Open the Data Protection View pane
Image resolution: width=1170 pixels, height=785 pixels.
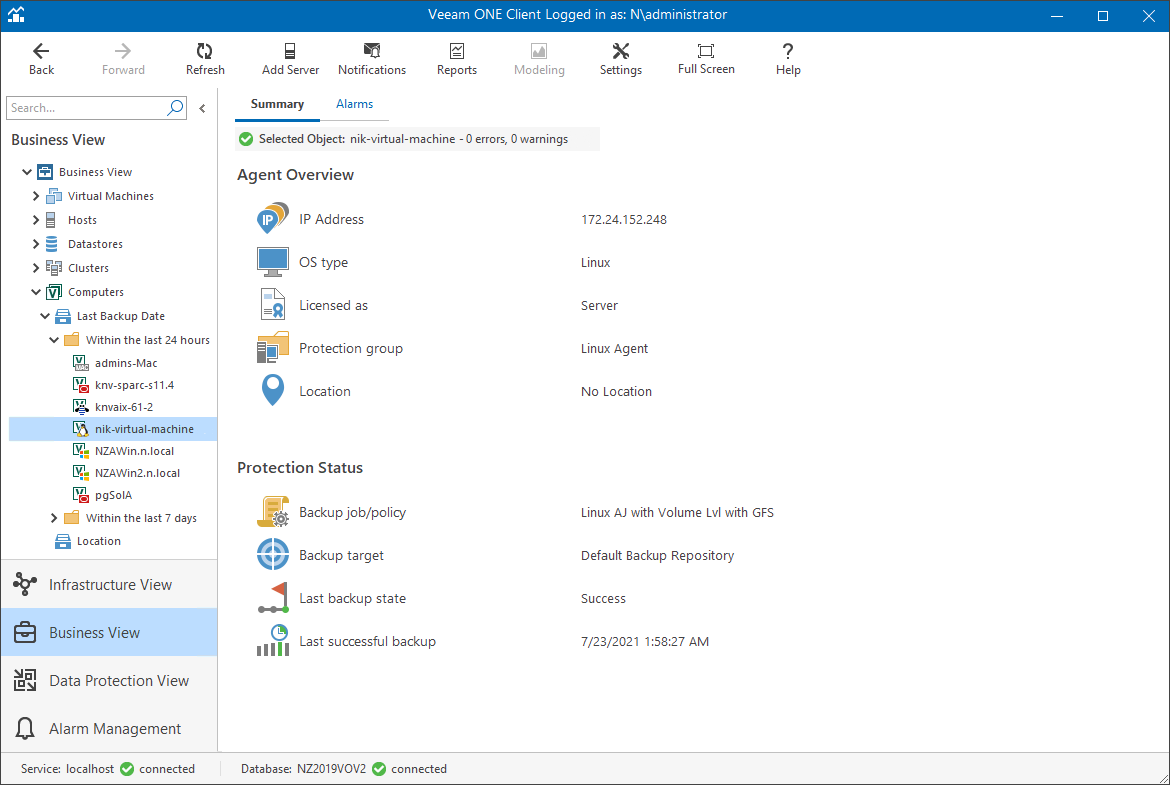110,681
